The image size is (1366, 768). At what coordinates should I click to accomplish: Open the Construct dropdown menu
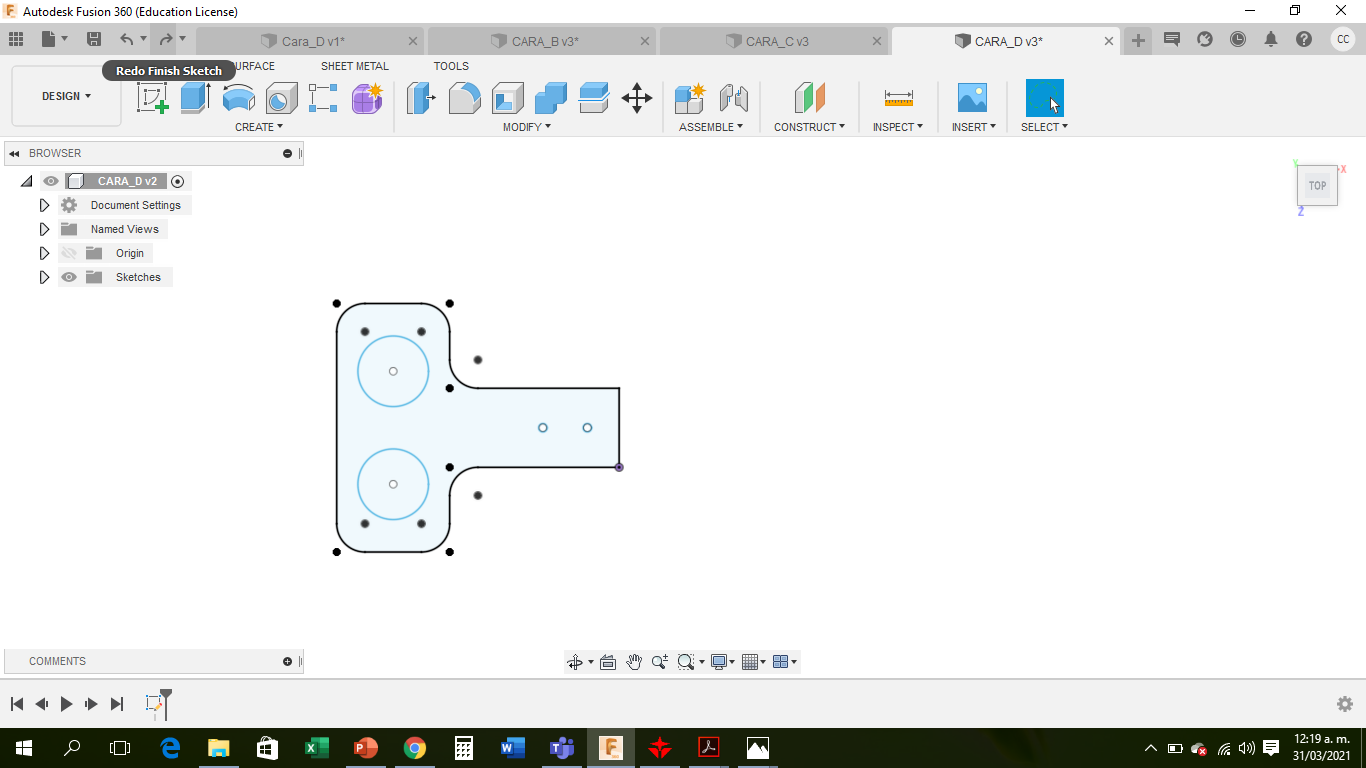click(810, 127)
